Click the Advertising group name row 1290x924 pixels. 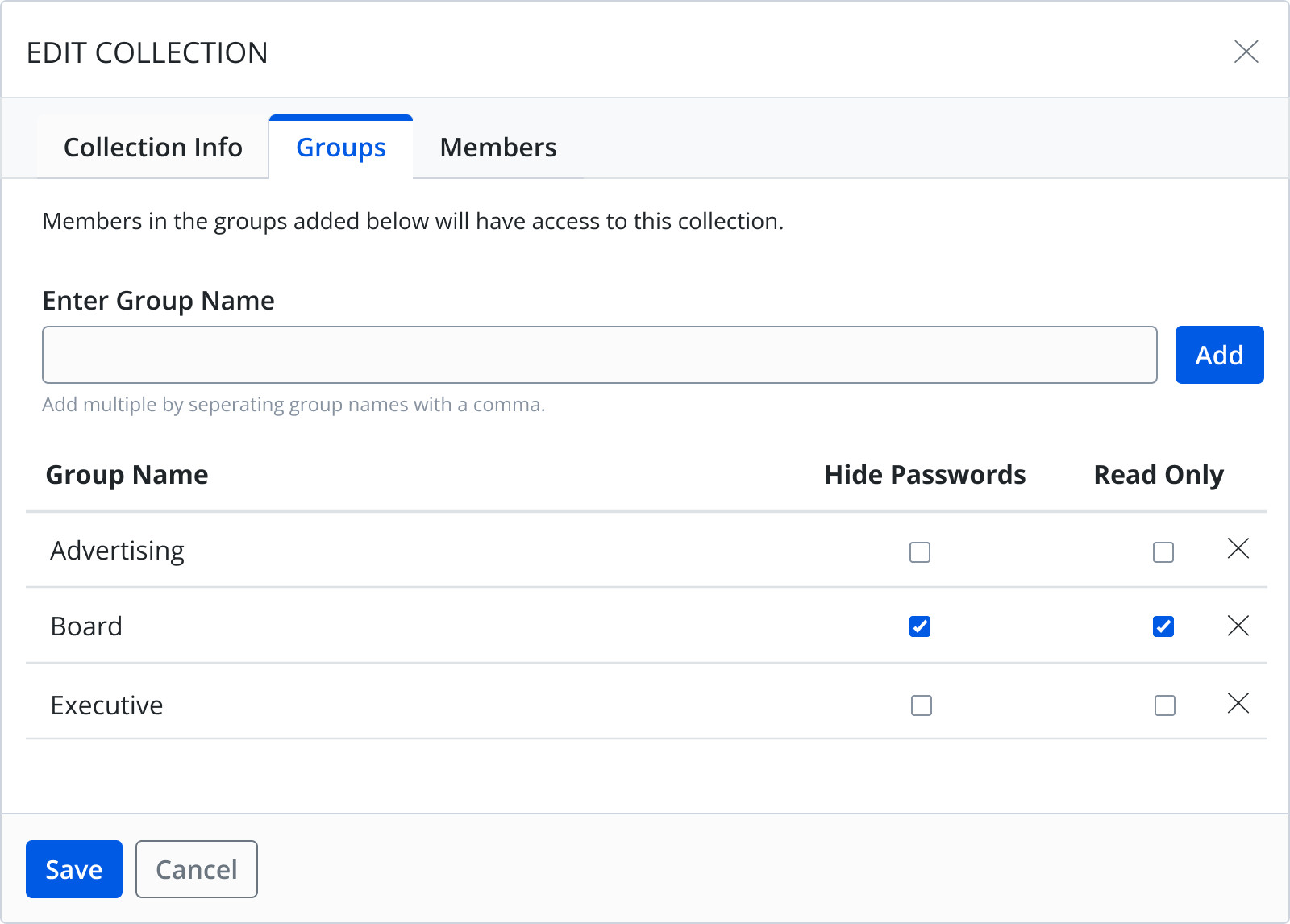[x=118, y=551]
